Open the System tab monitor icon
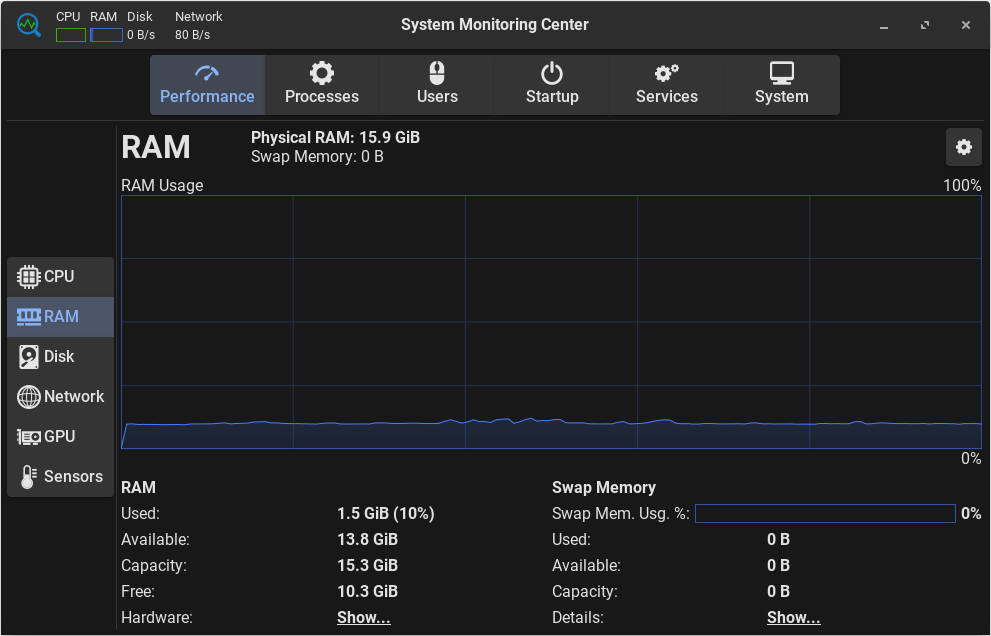This screenshot has height=636, width=991. coord(781,73)
